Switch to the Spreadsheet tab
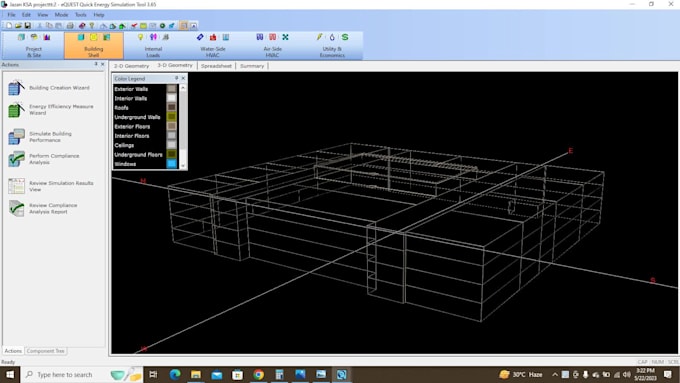Viewport: 680px width, 383px height. (216, 66)
